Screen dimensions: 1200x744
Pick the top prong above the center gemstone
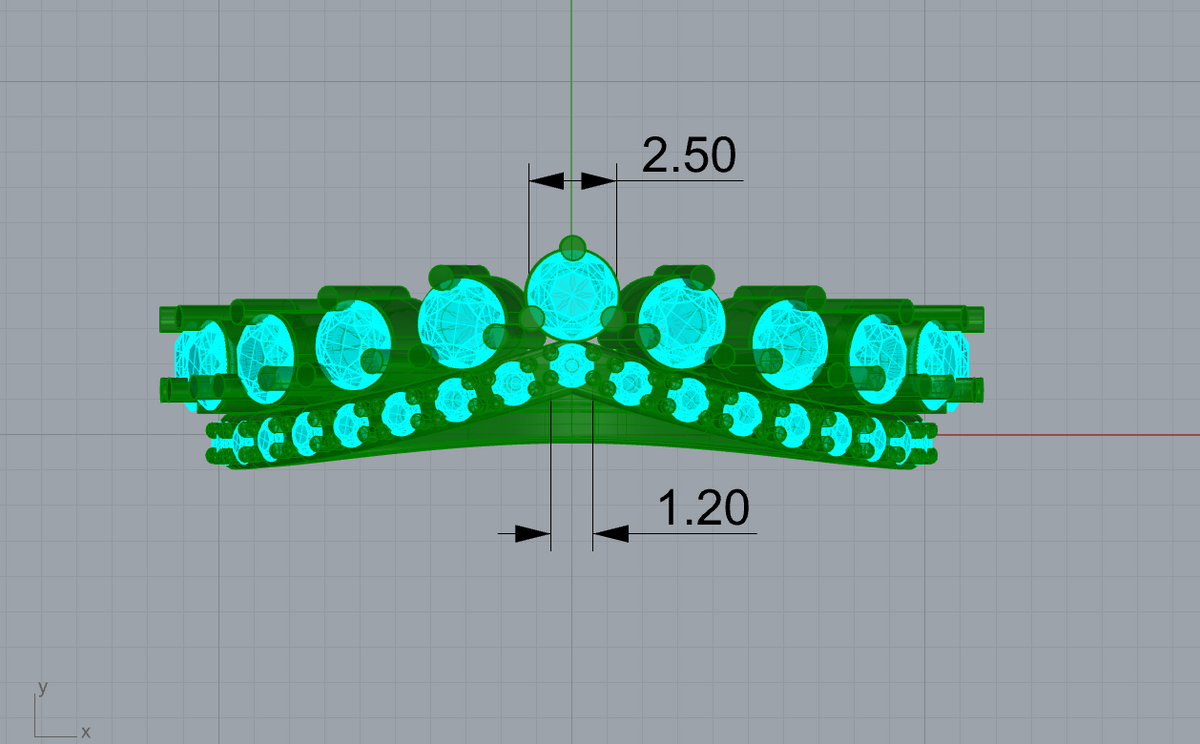pos(572,246)
